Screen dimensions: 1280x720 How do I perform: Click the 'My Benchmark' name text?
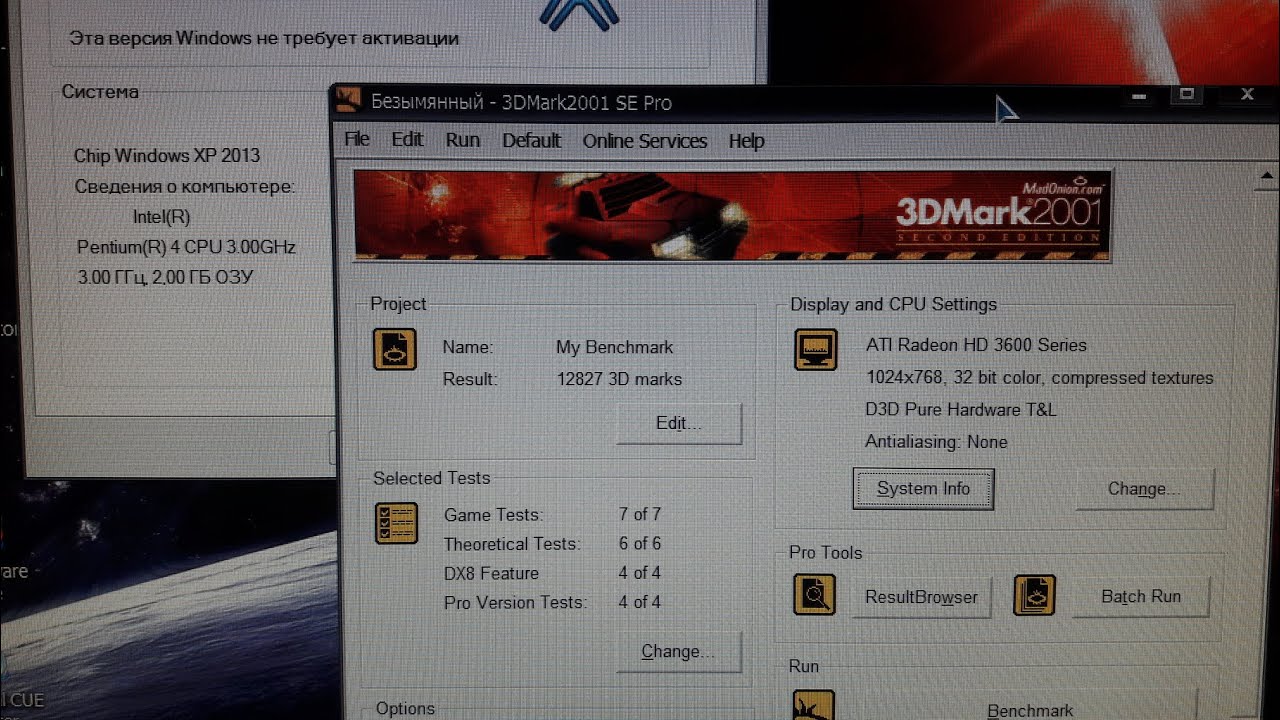pos(614,347)
